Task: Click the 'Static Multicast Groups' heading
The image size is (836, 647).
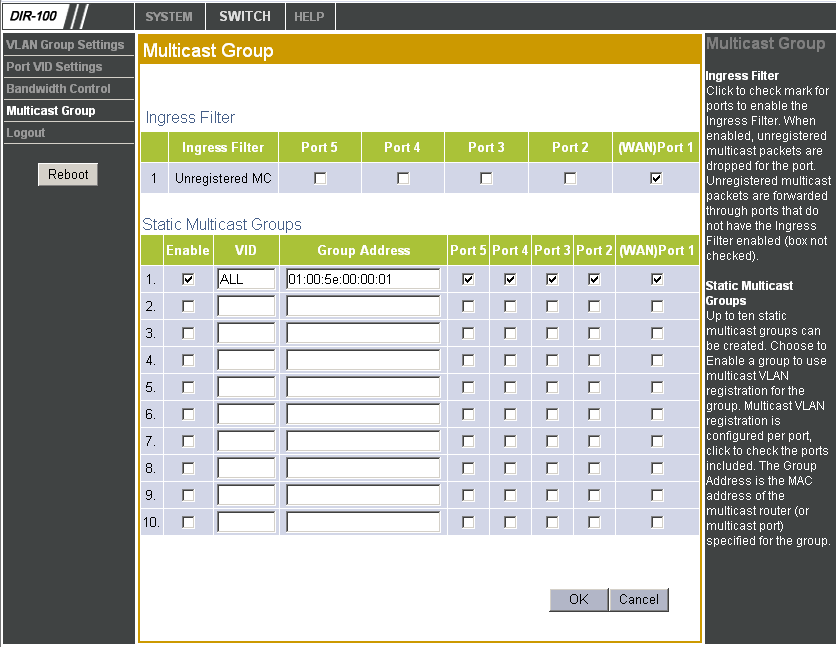Action: click(x=222, y=224)
